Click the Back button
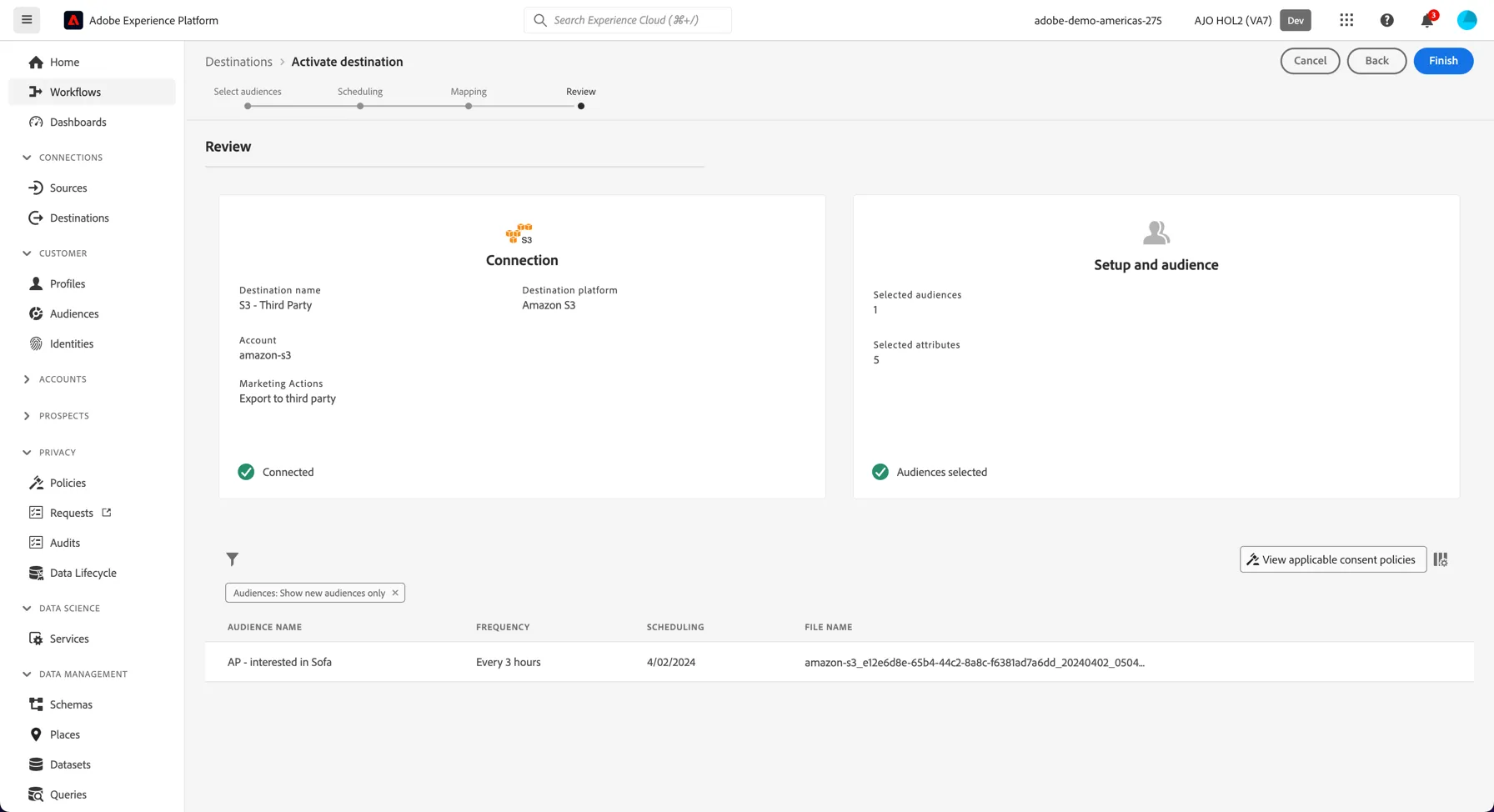This screenshot has width=1494, height=812. (x=1376, y=61)
